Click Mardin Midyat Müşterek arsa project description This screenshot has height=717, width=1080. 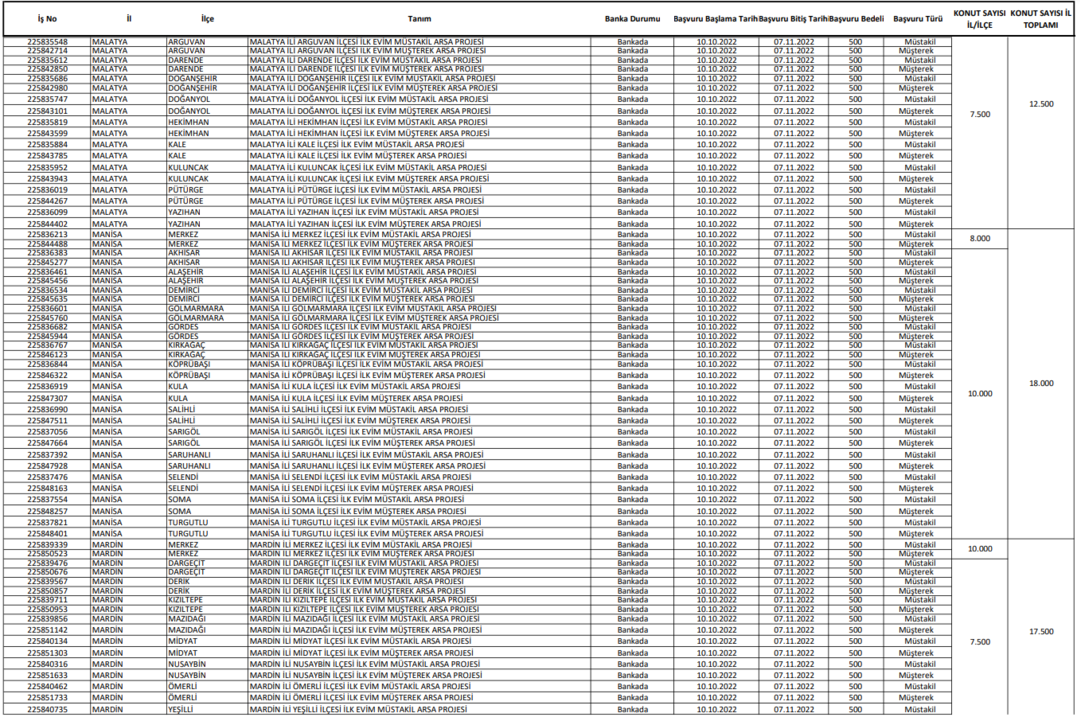click(361, 652)
